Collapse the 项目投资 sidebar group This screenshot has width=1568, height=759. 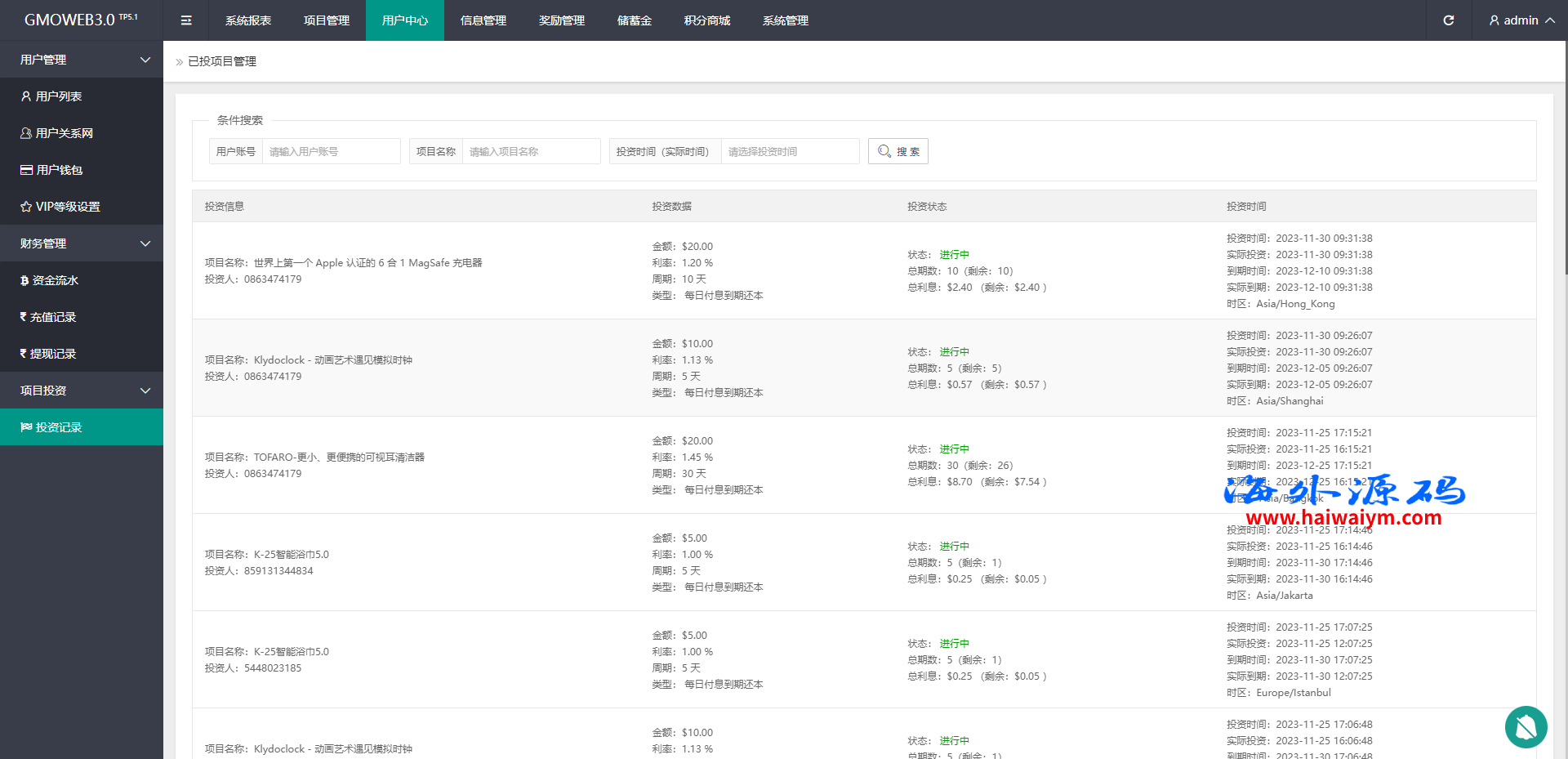click(x=82, y=391)
